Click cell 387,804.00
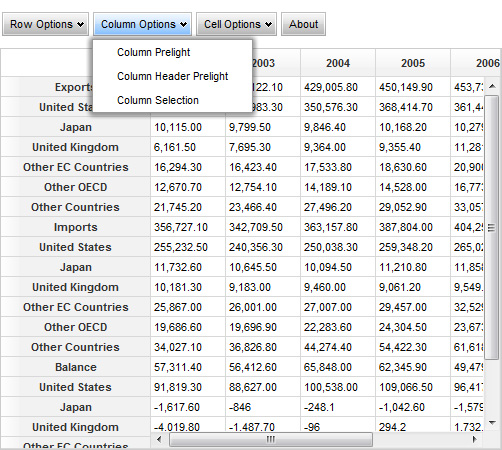502x450 pixels. [x=413, y=227]
